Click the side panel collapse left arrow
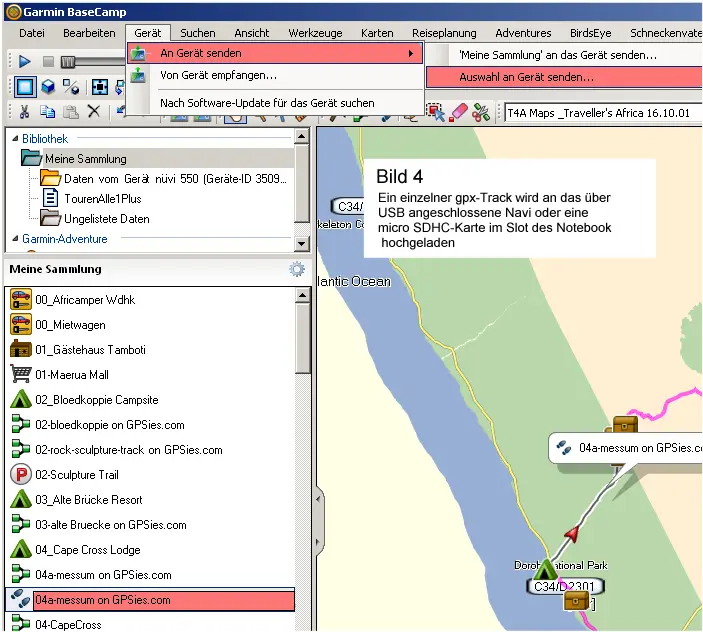The width and height of the screenshot is (703, 632). pos(319,499)
